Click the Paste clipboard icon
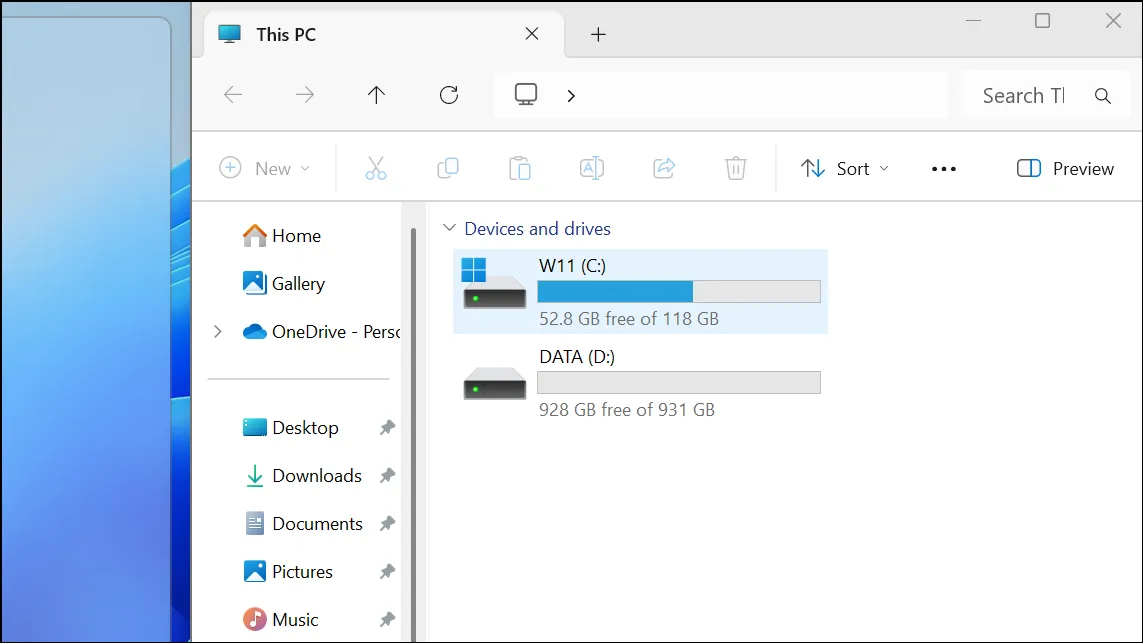 [x=520, y=168]
